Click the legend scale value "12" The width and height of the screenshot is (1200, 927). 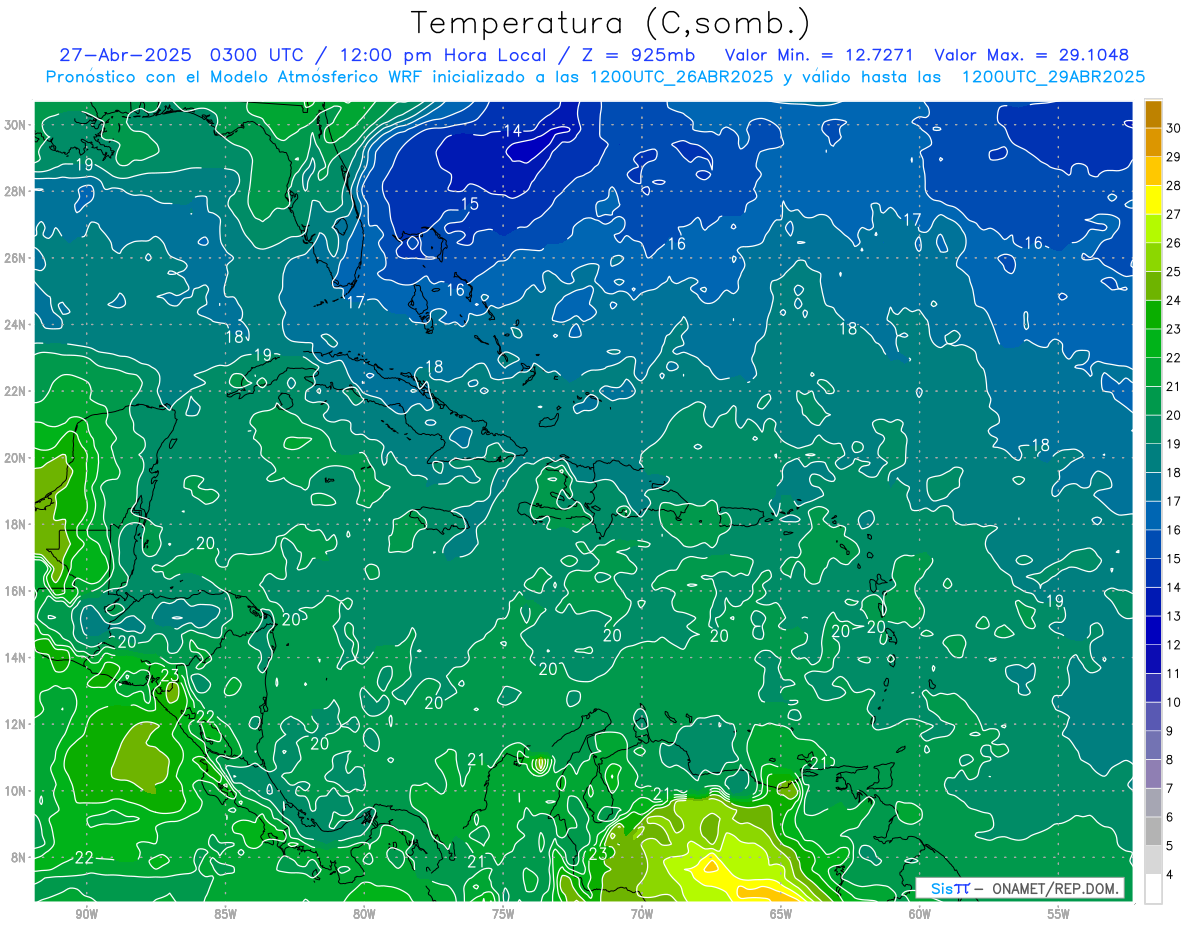tap(1174, 645)
